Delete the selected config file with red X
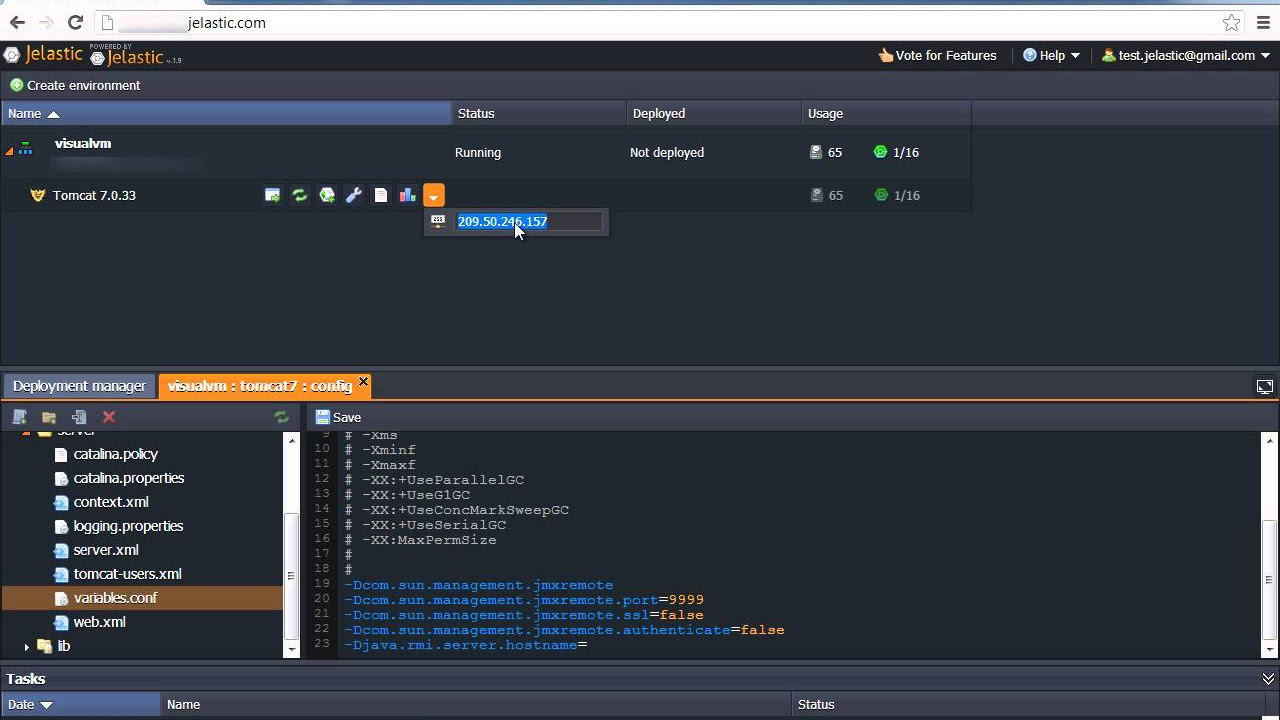This screenshot has height=720, width=1280. tap(109, 417)
